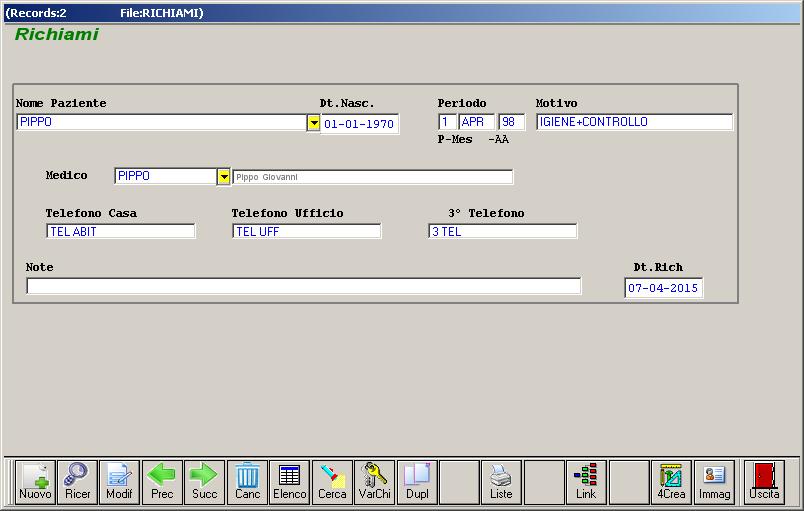The width and height of the screenshot is (804, 511).
Task: Click the File:RICHIAMI title bar text
Action: 162,13
